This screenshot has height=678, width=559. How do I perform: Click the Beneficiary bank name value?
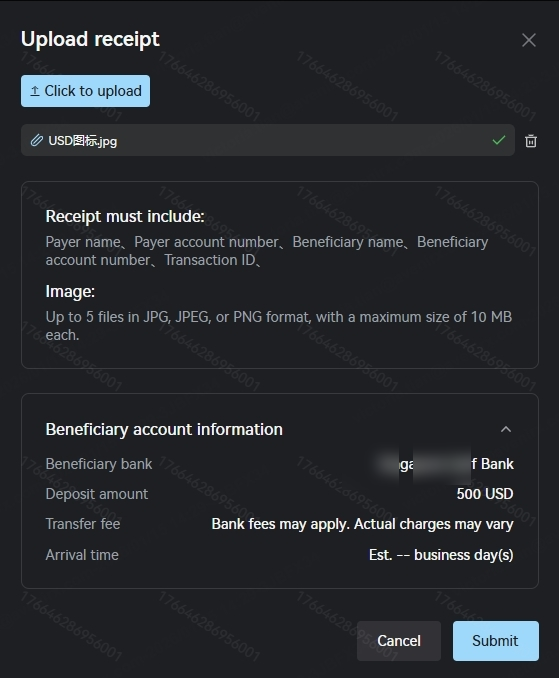pyautogui.click(x=445, y=464)
